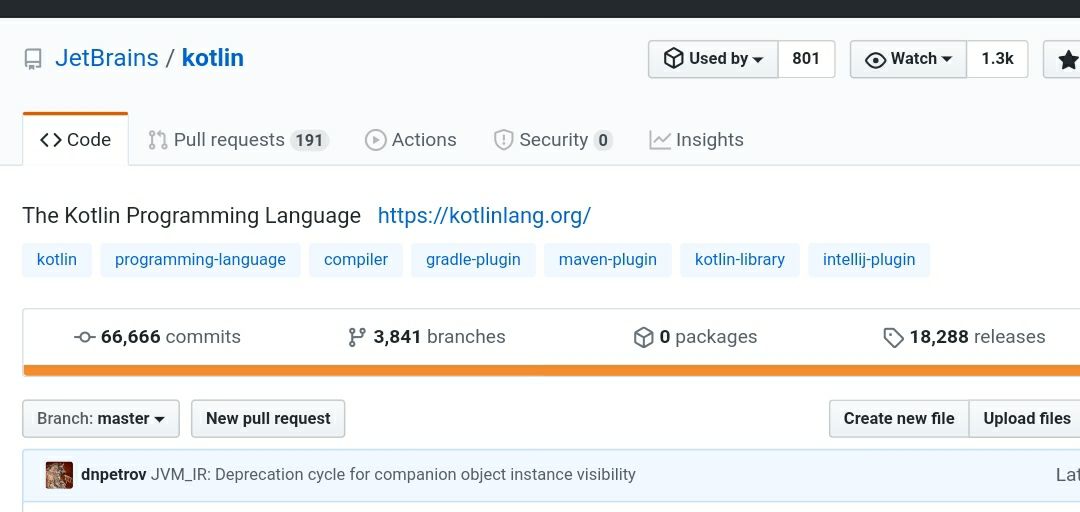The width and height of the screenshot is (1080, 512).
Task: Click the New pull request button
Action: [x=268, y=418]
